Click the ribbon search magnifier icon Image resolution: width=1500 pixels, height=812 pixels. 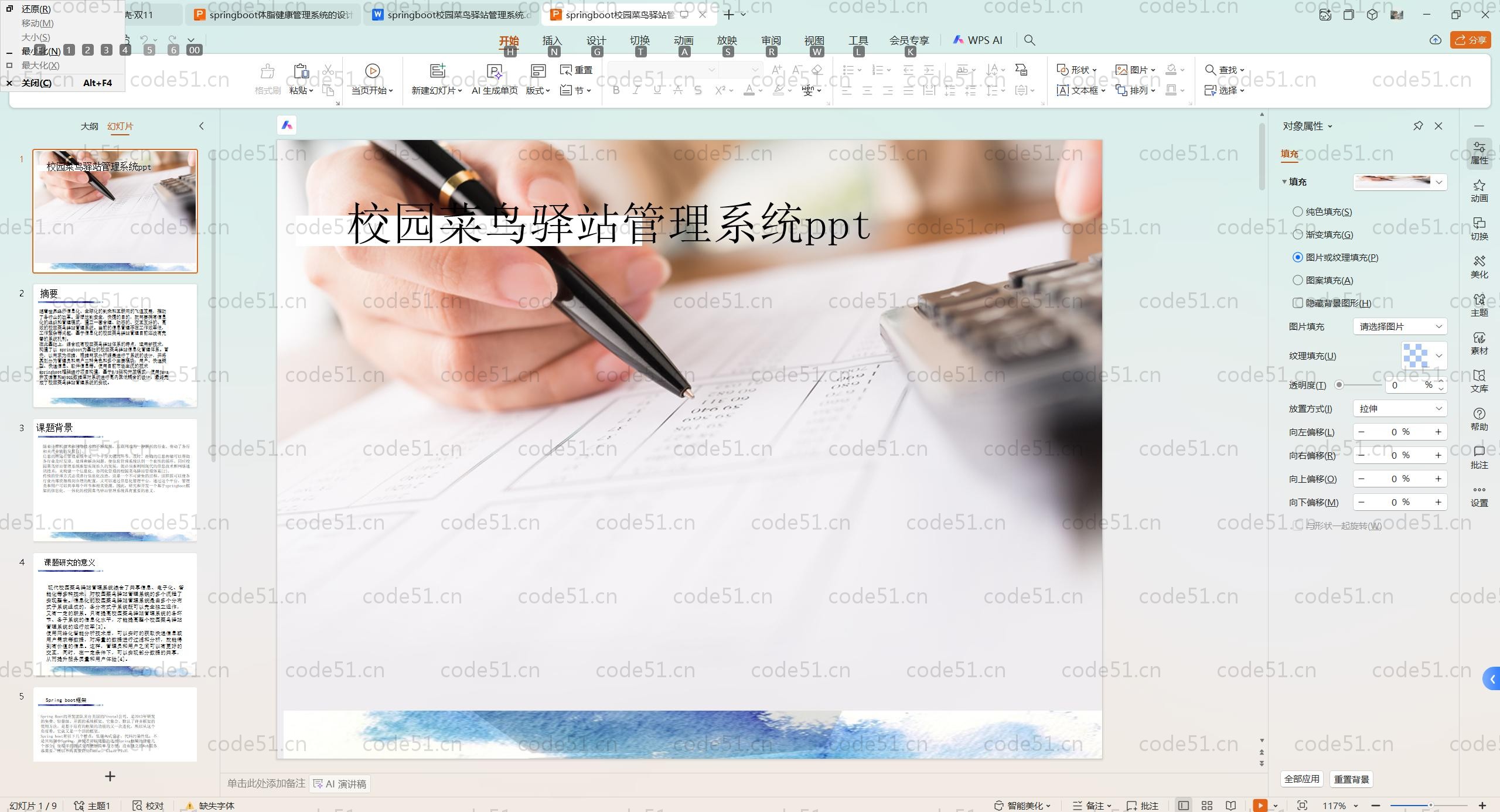[1029, 40]
